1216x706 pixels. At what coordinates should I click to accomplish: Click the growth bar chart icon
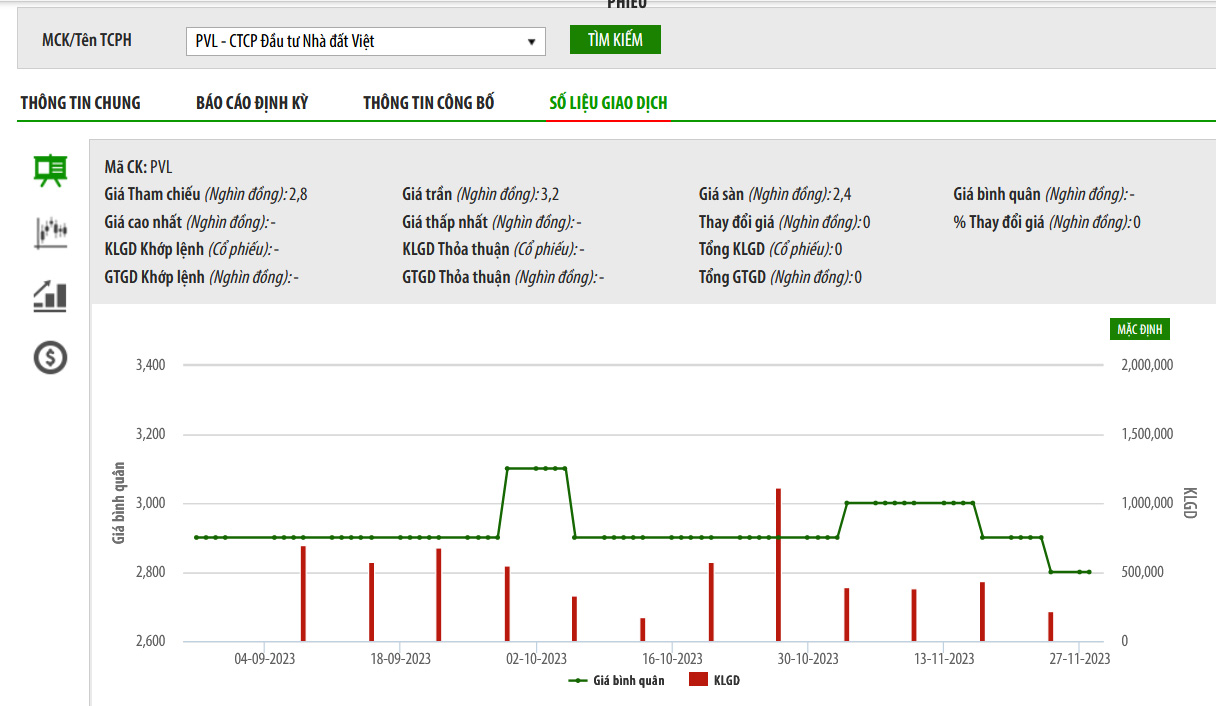pos(50,295)
